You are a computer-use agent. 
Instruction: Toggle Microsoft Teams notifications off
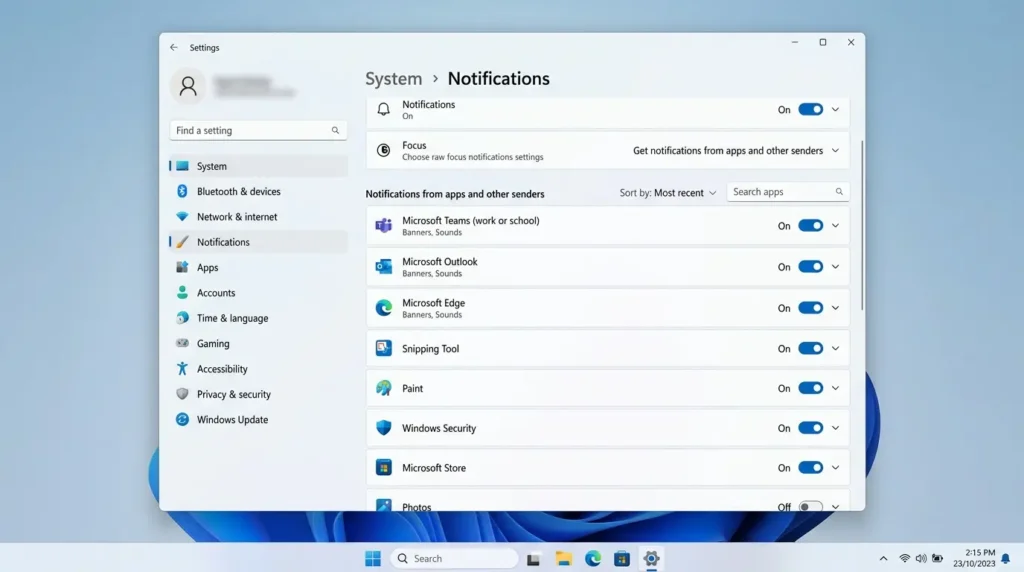(810, 226)
